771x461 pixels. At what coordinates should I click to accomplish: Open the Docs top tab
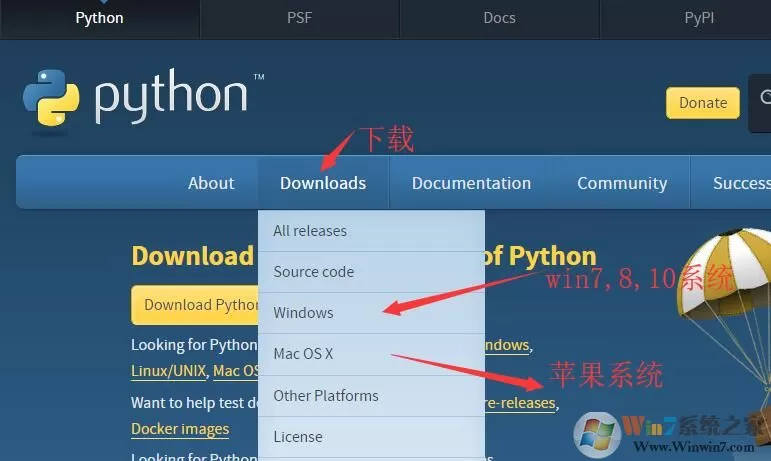click(x=499, y=18)
